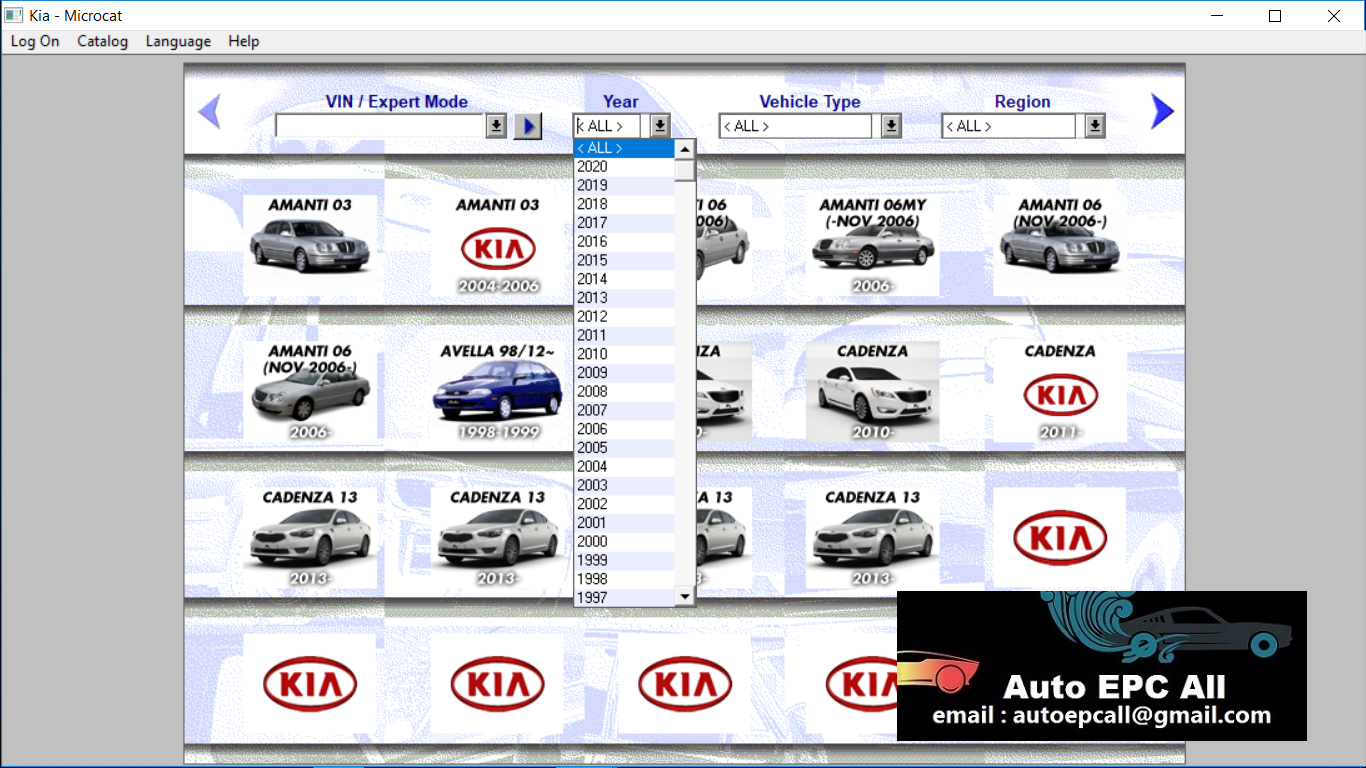Choose 2003 in the Year list
This screenshot has height=768, width=1366.
(x=624, y=485)
